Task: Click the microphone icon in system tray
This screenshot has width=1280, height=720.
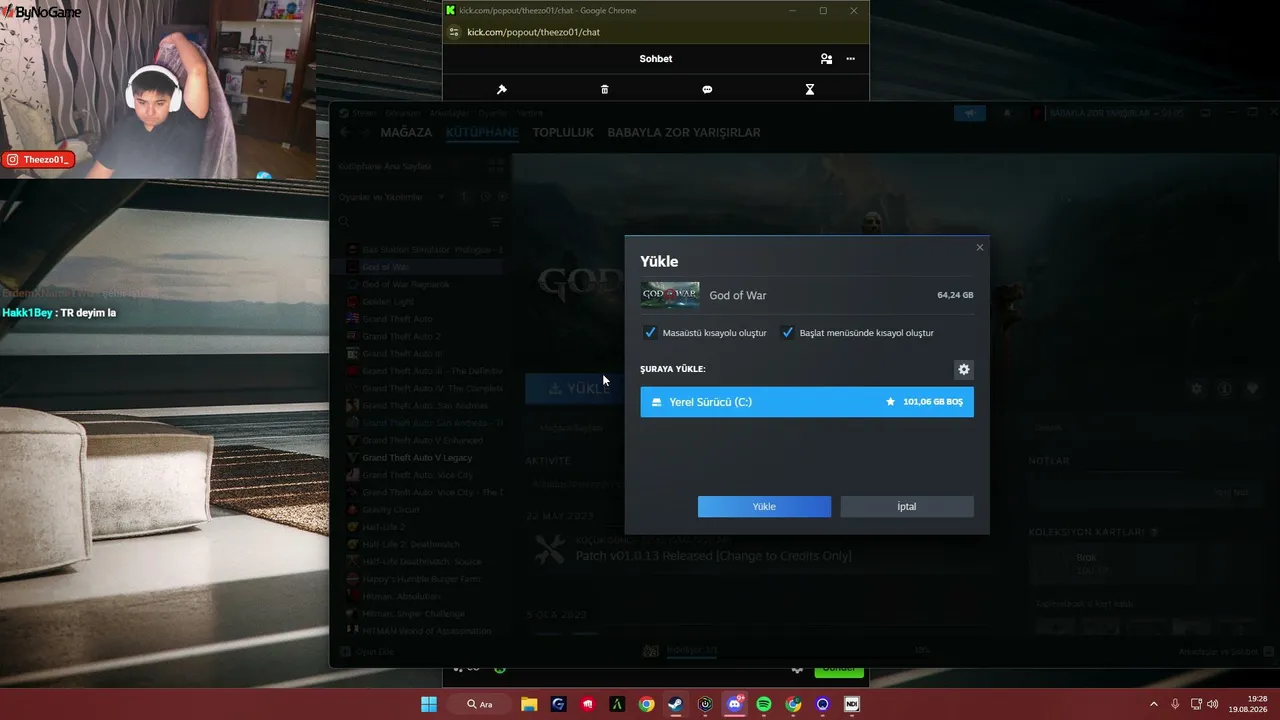Action: (1175, 704)
